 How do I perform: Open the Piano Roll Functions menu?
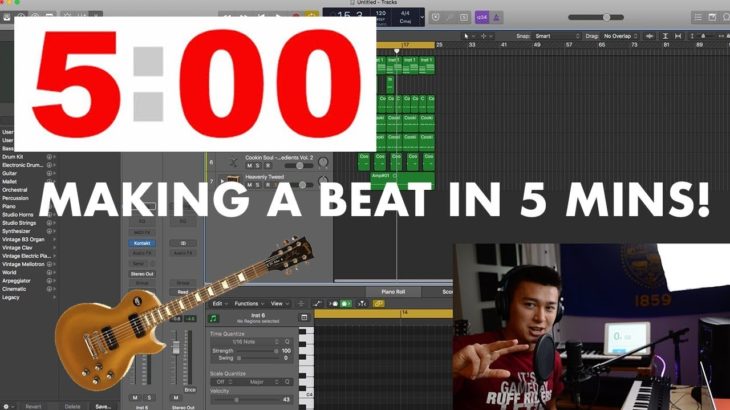click(249, 304)
